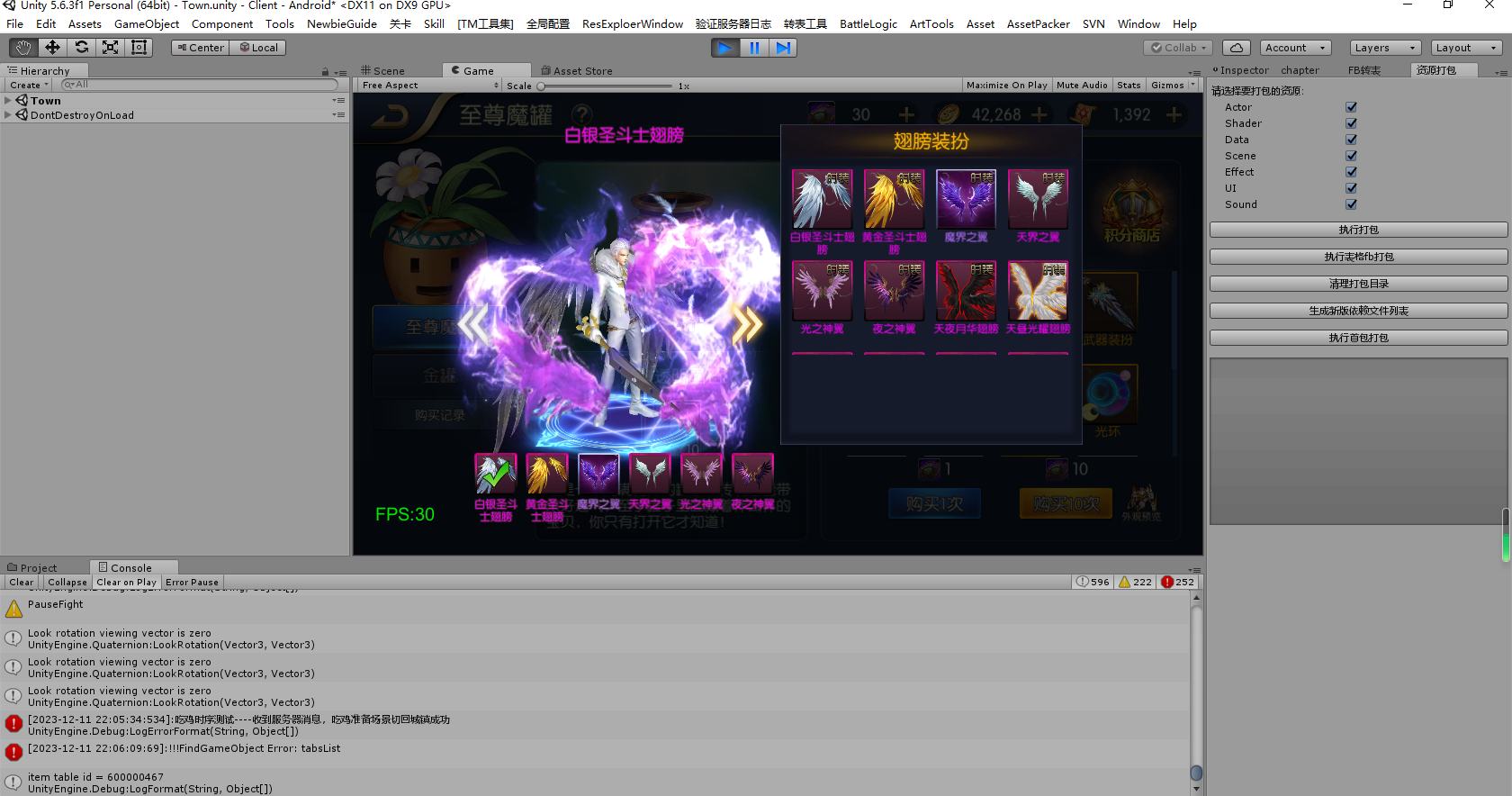
Task: Select the Scale tool
Action: click(110, 48)
